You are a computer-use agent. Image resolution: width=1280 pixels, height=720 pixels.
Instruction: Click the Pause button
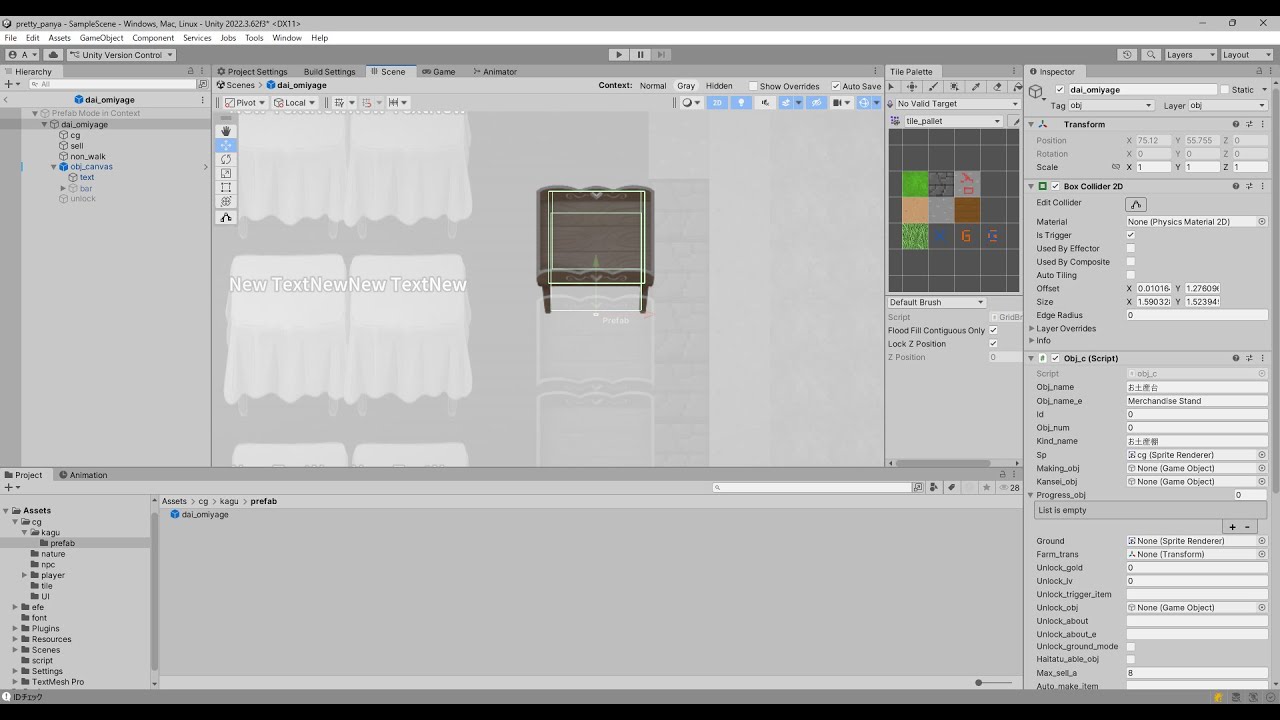(x=640, y=55)
